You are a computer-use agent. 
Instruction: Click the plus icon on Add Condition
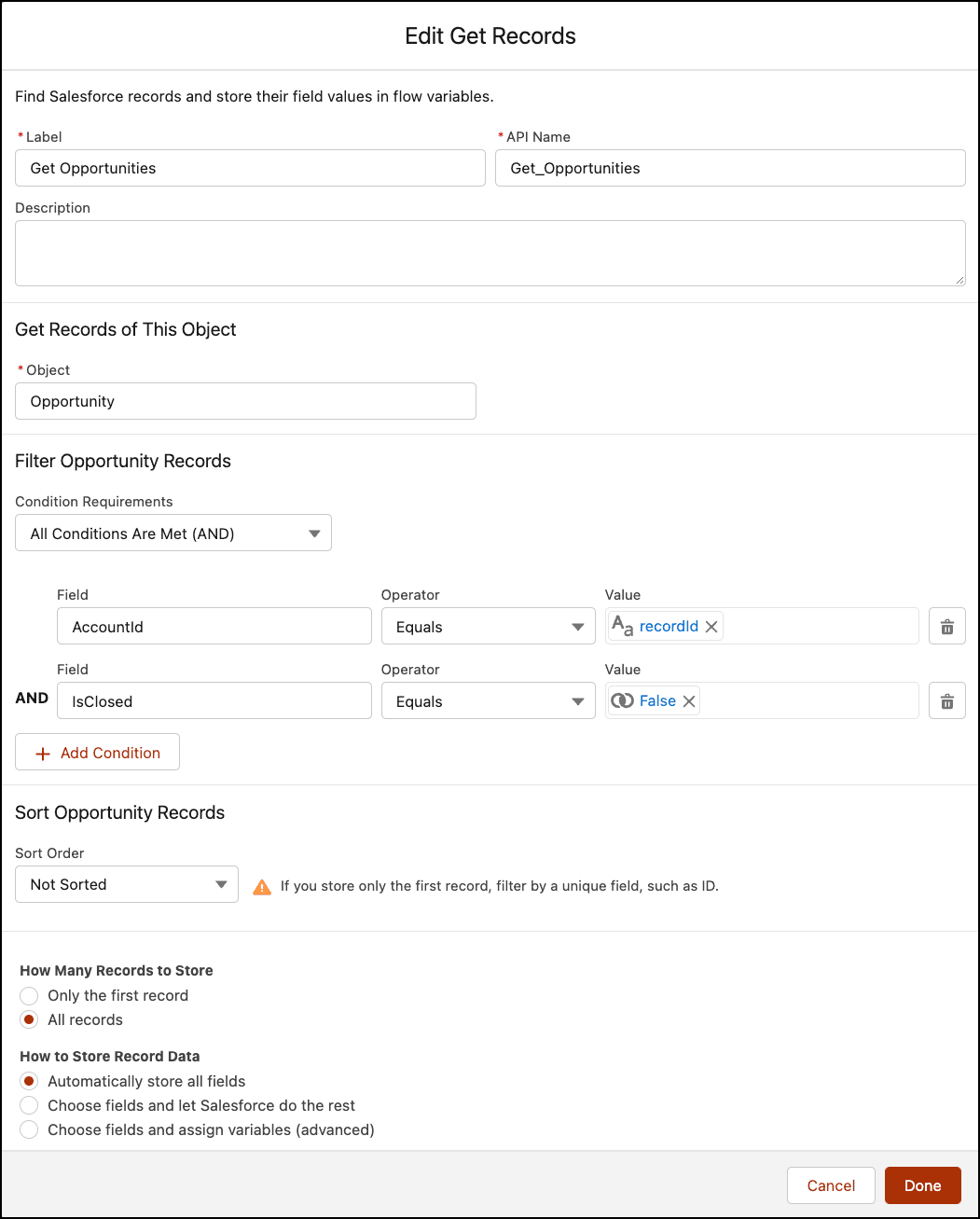pyautogui.click(x=43, y=753)
